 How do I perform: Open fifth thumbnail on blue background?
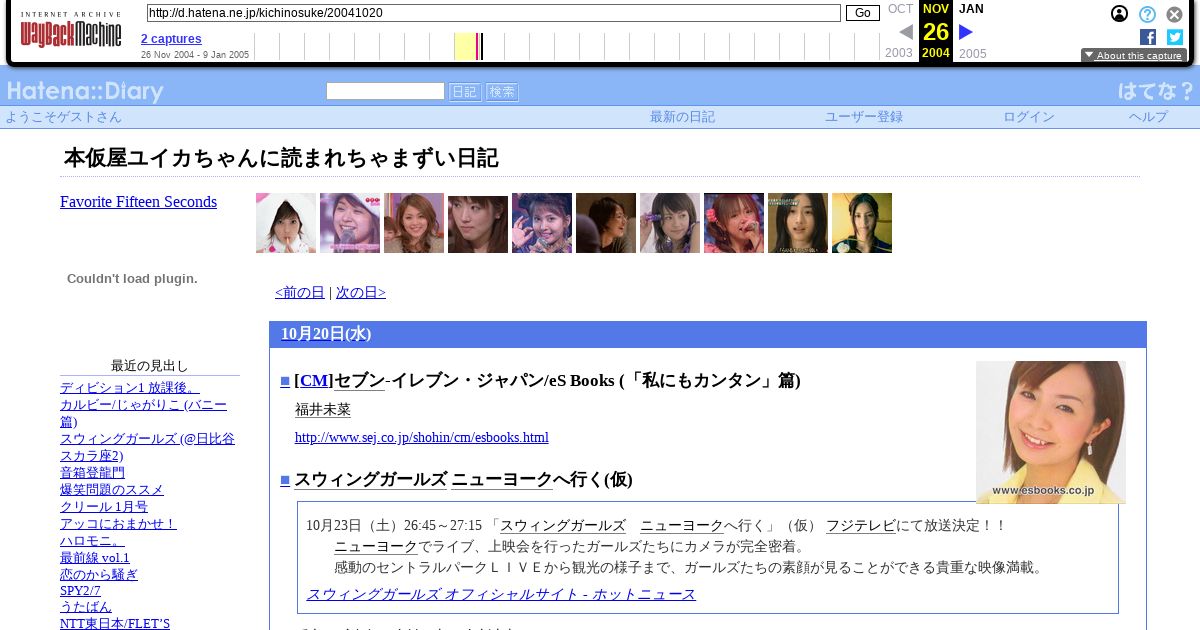pos(542,223)
